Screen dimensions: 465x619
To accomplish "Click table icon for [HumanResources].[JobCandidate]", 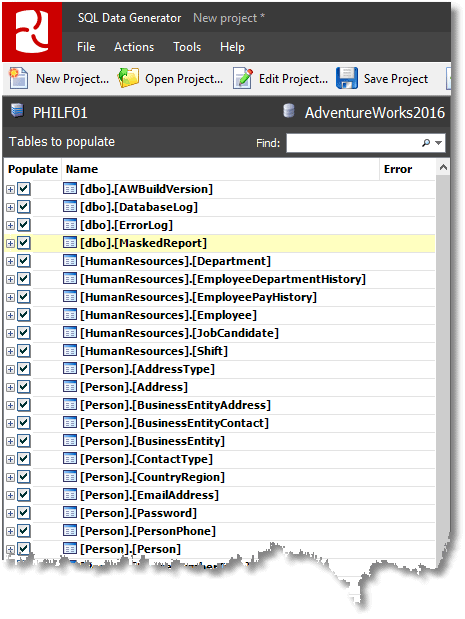I will coord(70,333).
